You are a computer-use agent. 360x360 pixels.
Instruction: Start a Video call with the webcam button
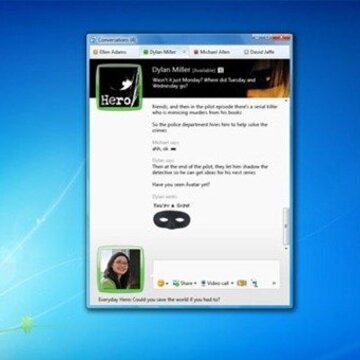coord(215,283)
